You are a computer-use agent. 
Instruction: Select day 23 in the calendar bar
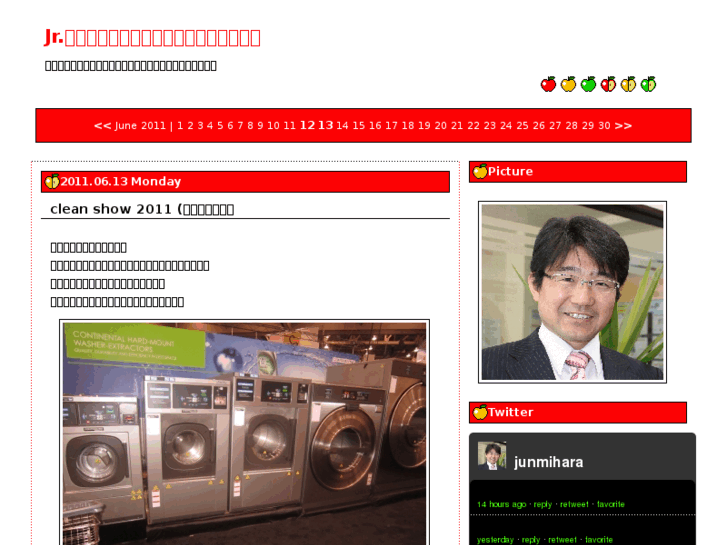pyautogui.click(x=490, y=126)
